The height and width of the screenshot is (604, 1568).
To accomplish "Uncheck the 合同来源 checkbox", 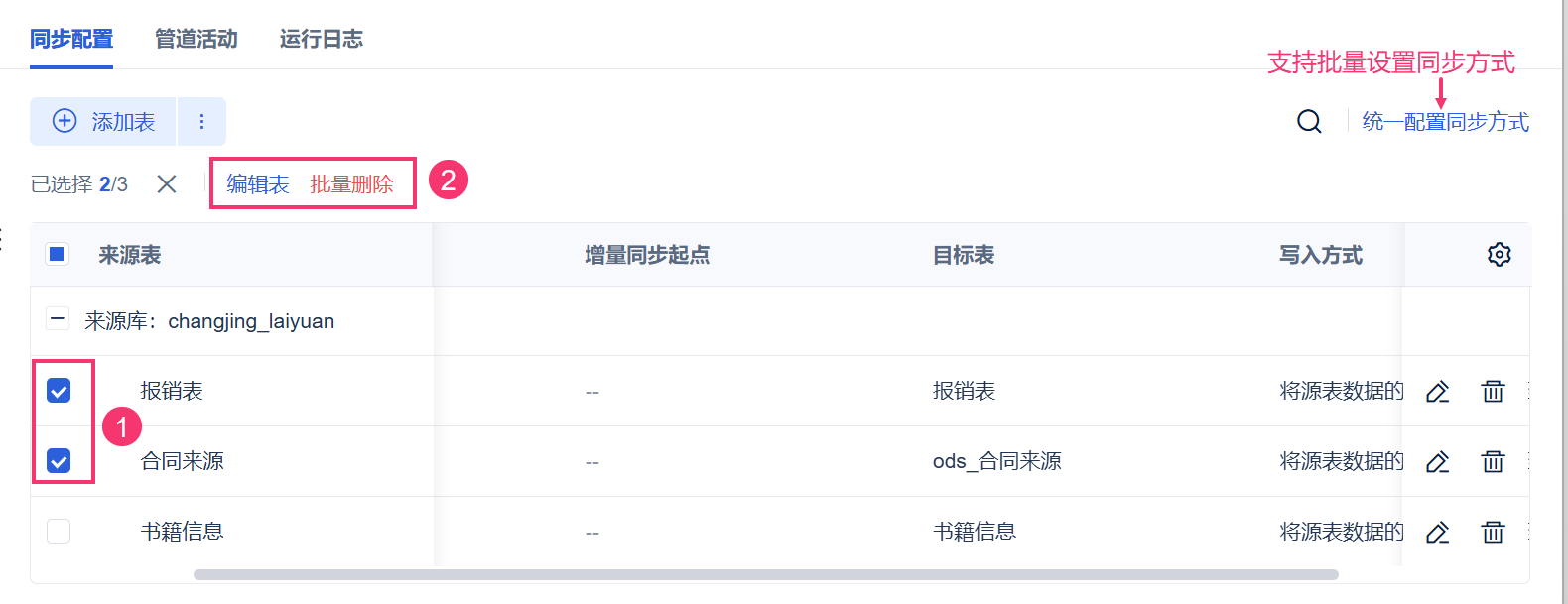I will pyautogui.click(x=59, y=461).
